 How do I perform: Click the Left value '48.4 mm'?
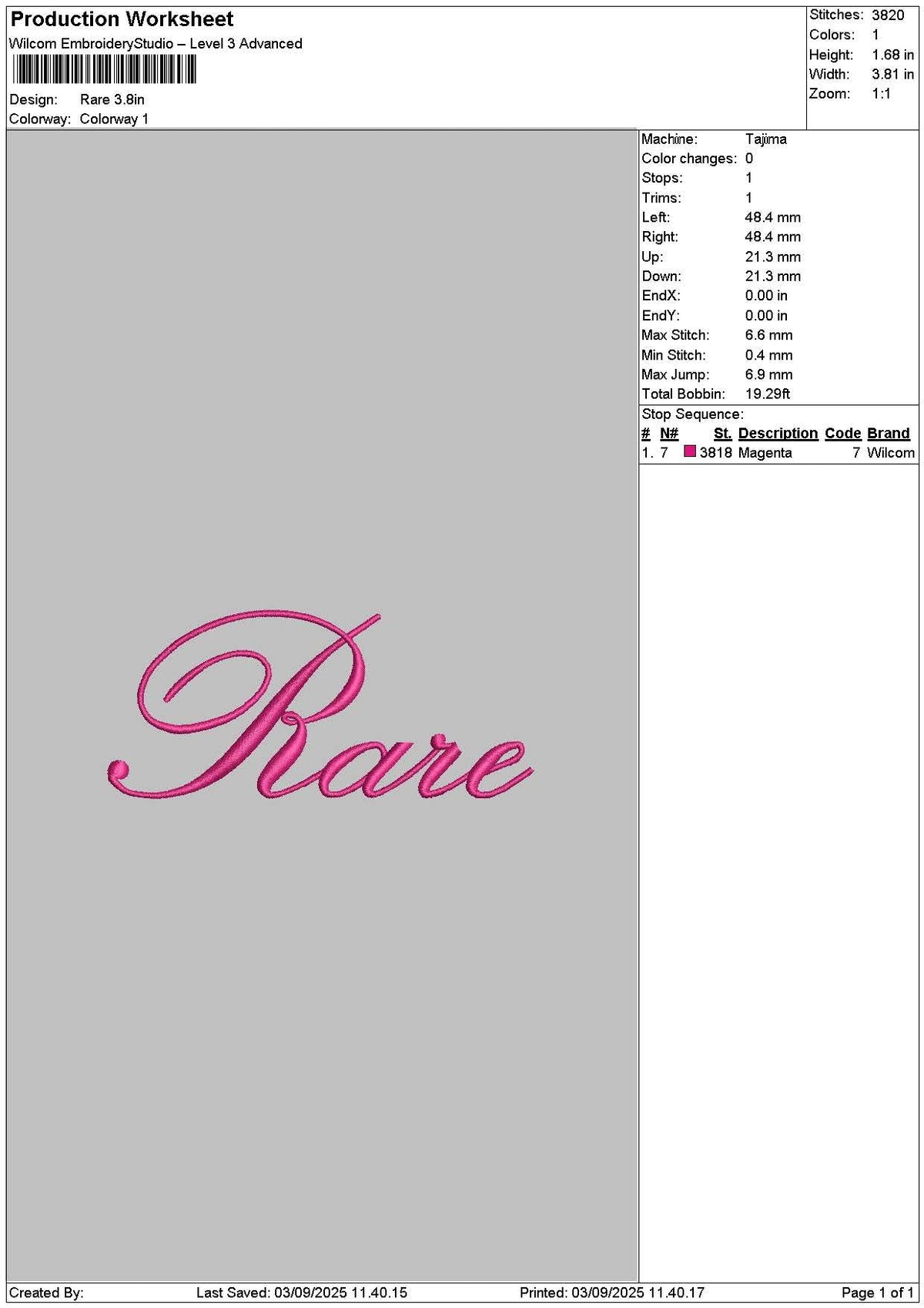click(x=773, y=217)
